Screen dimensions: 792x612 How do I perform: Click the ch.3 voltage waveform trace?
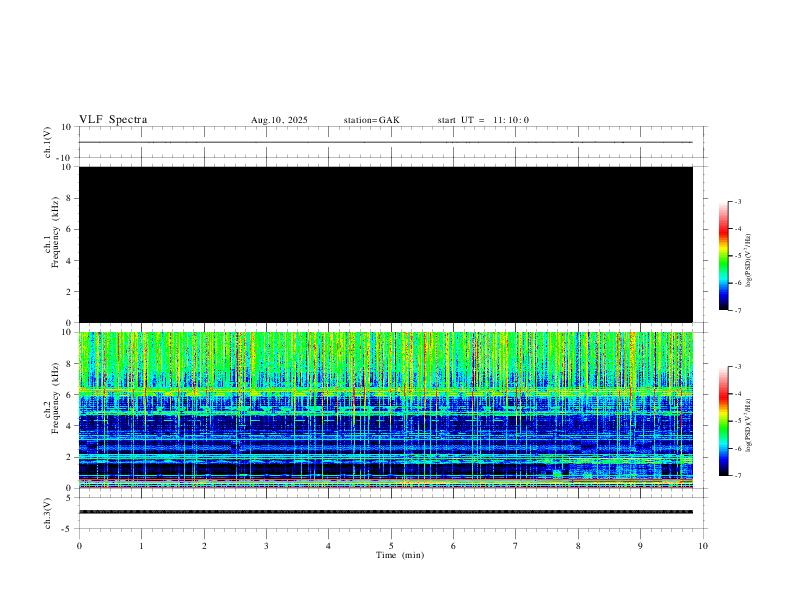(x=386, y=512)
